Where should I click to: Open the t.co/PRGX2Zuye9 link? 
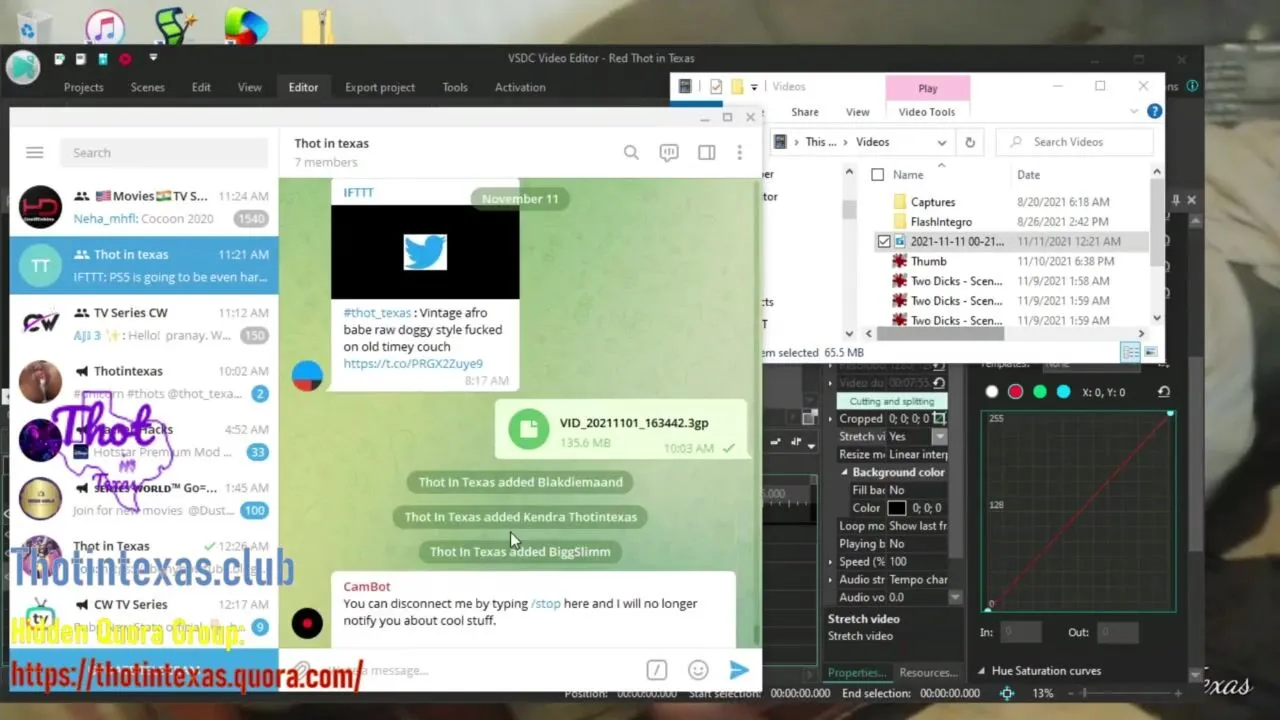(x=413, y=364)
